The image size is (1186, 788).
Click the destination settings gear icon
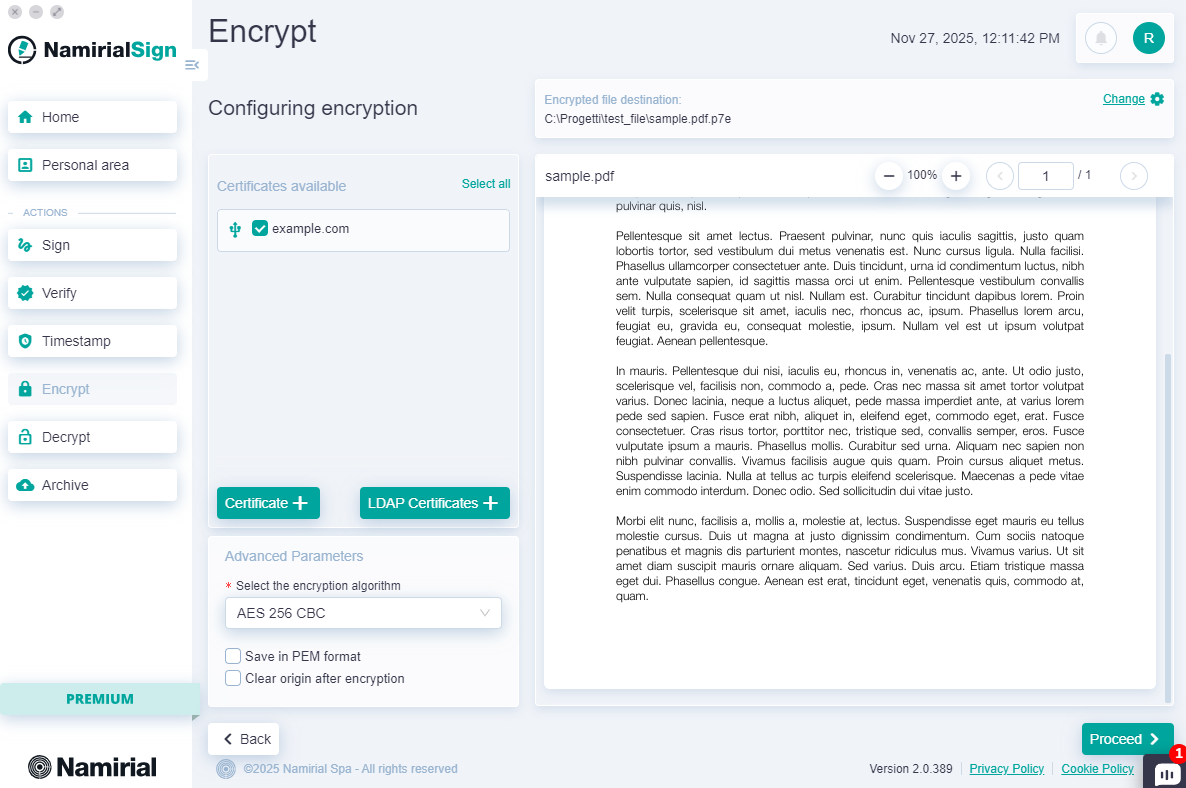[x=1157, y=99]
